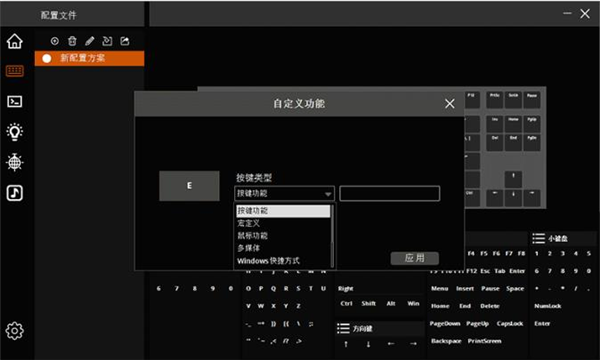Screen dimensions: 600x360
Task: Pick Alt under the Right group
Action: (391, 303)
